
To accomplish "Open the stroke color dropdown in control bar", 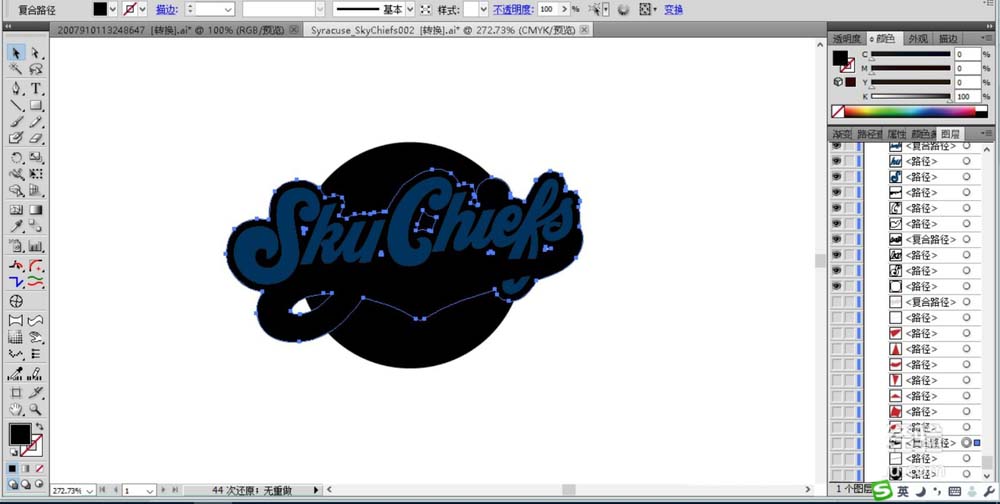I will (142, 10).
